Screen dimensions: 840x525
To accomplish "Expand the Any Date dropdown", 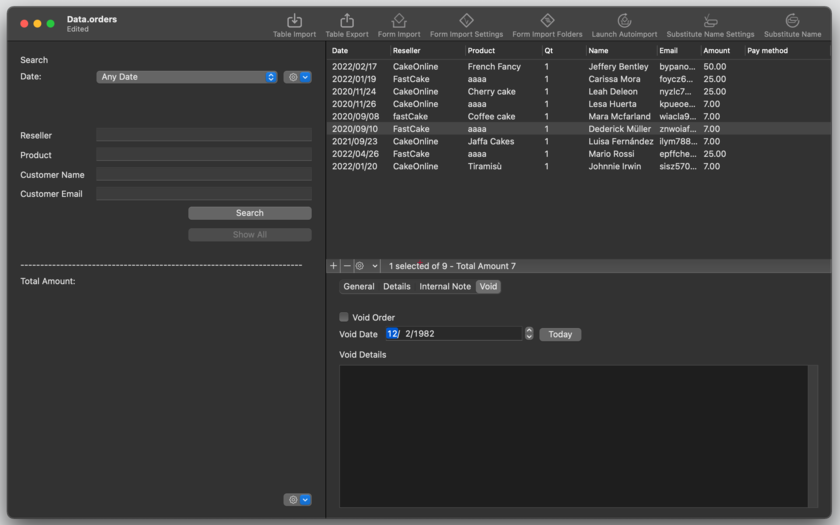I will point(187,77).
